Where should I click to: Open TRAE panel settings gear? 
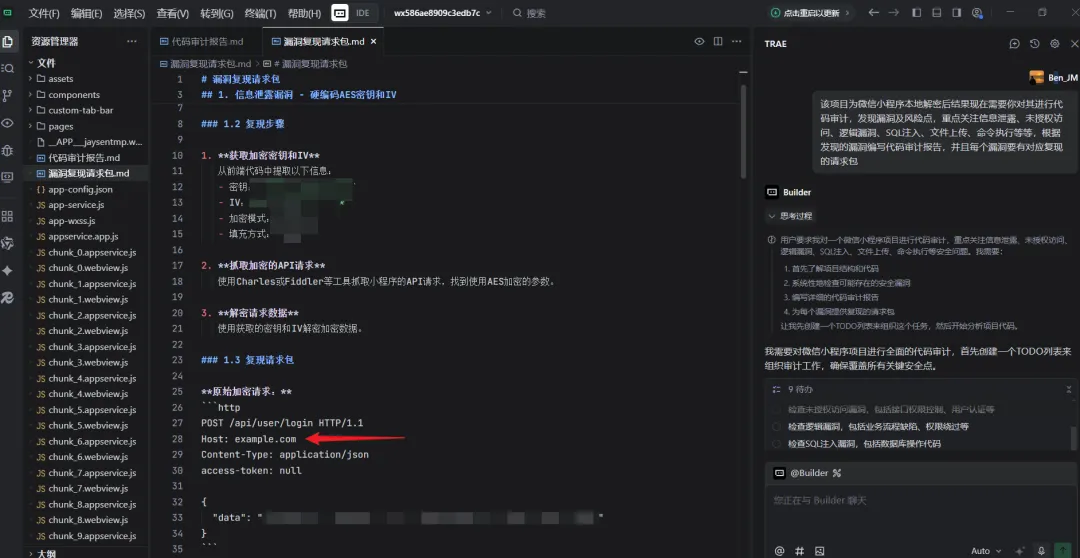pos(1055,43)
